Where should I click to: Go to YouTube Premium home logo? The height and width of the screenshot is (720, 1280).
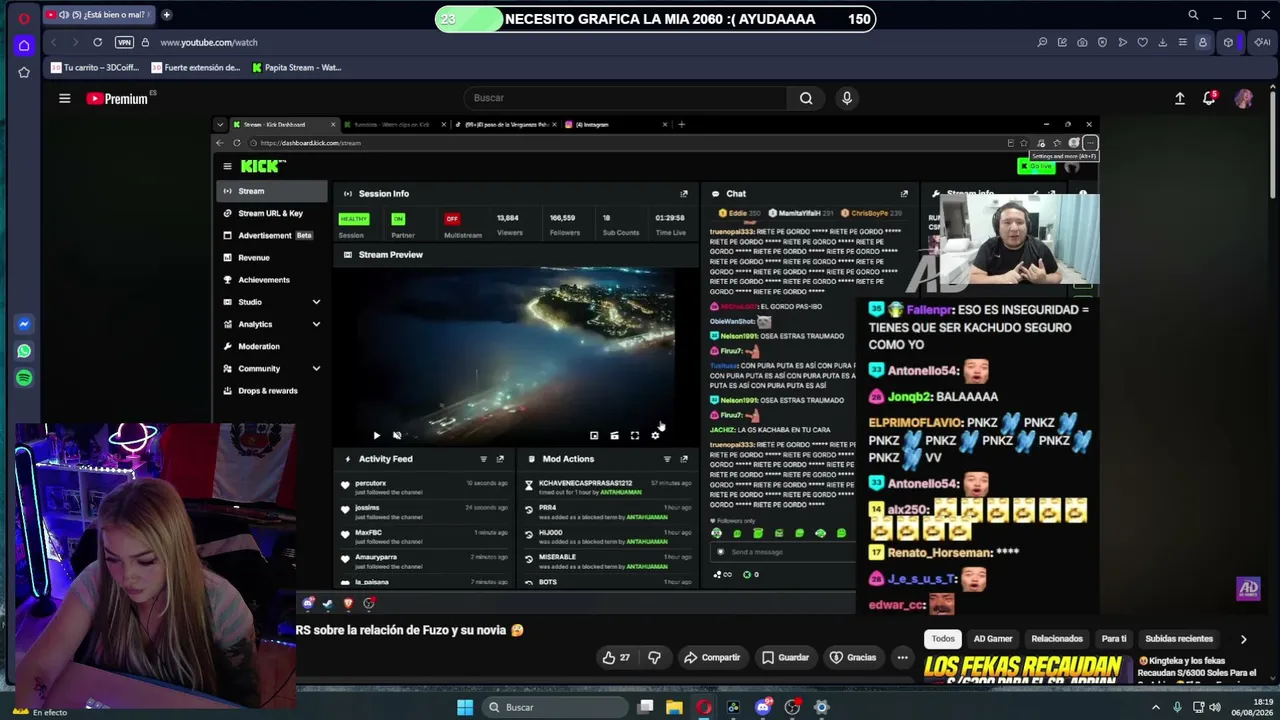117,98
